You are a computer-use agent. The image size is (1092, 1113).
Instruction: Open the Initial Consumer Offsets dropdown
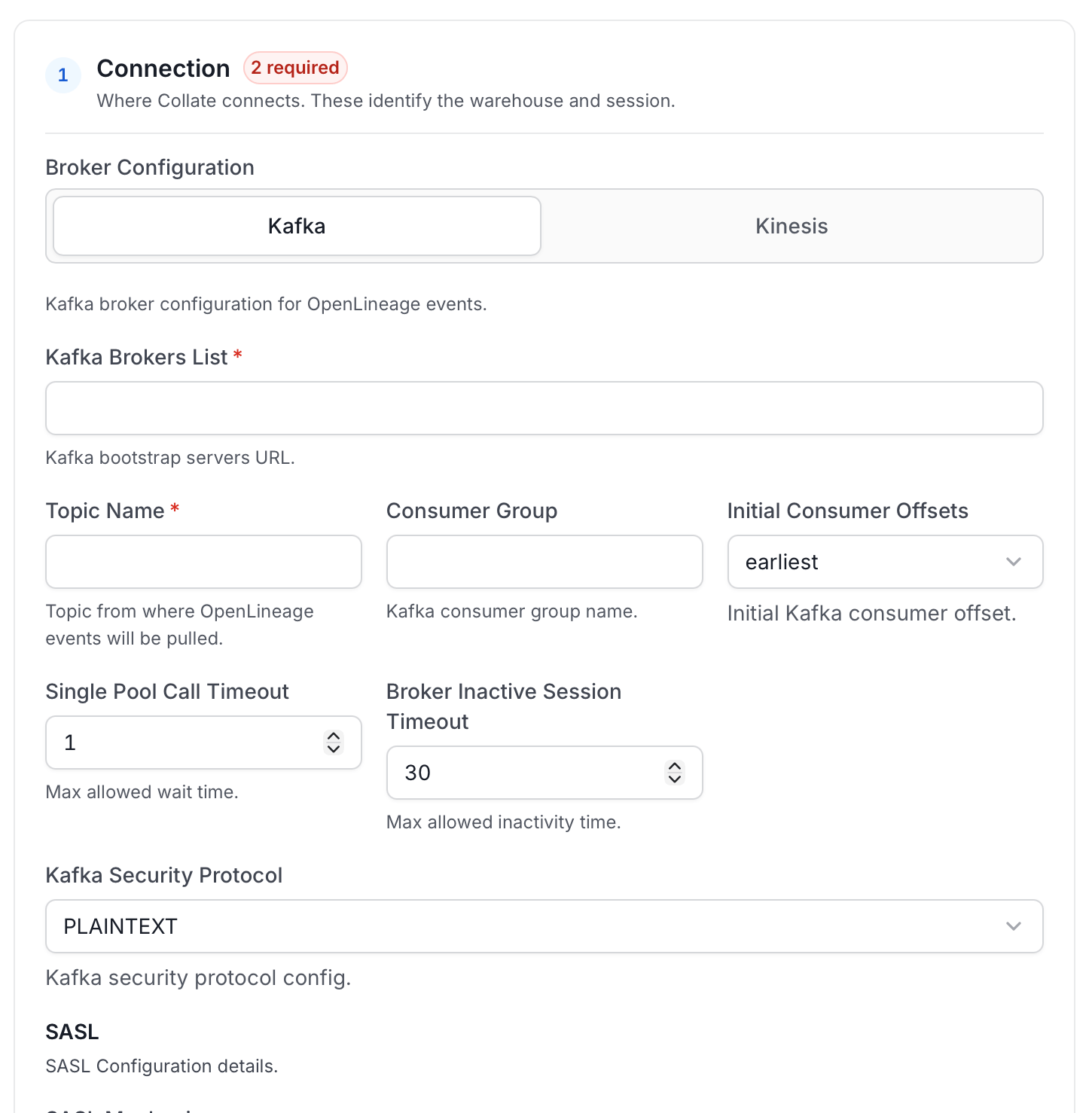coord(885,562)
